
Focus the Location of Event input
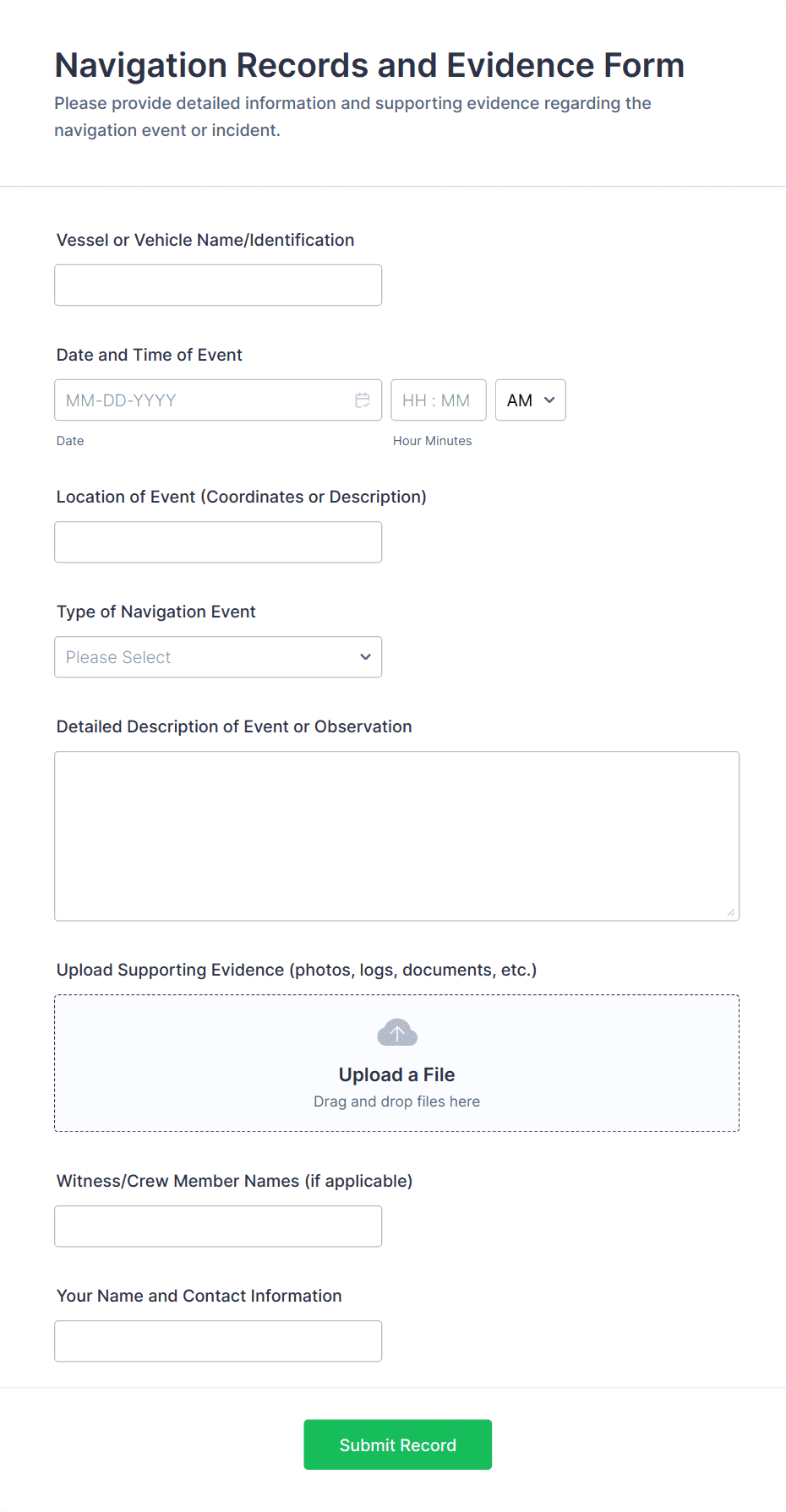[218, 542]
